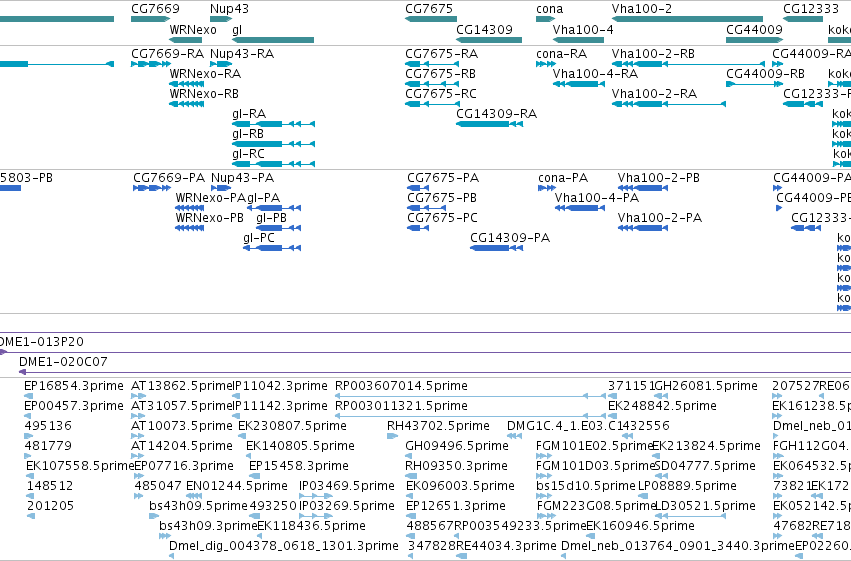Viewport: 851px width, 561px height.
Task: Click the cona gene label
Action: (x=550, y=9)
